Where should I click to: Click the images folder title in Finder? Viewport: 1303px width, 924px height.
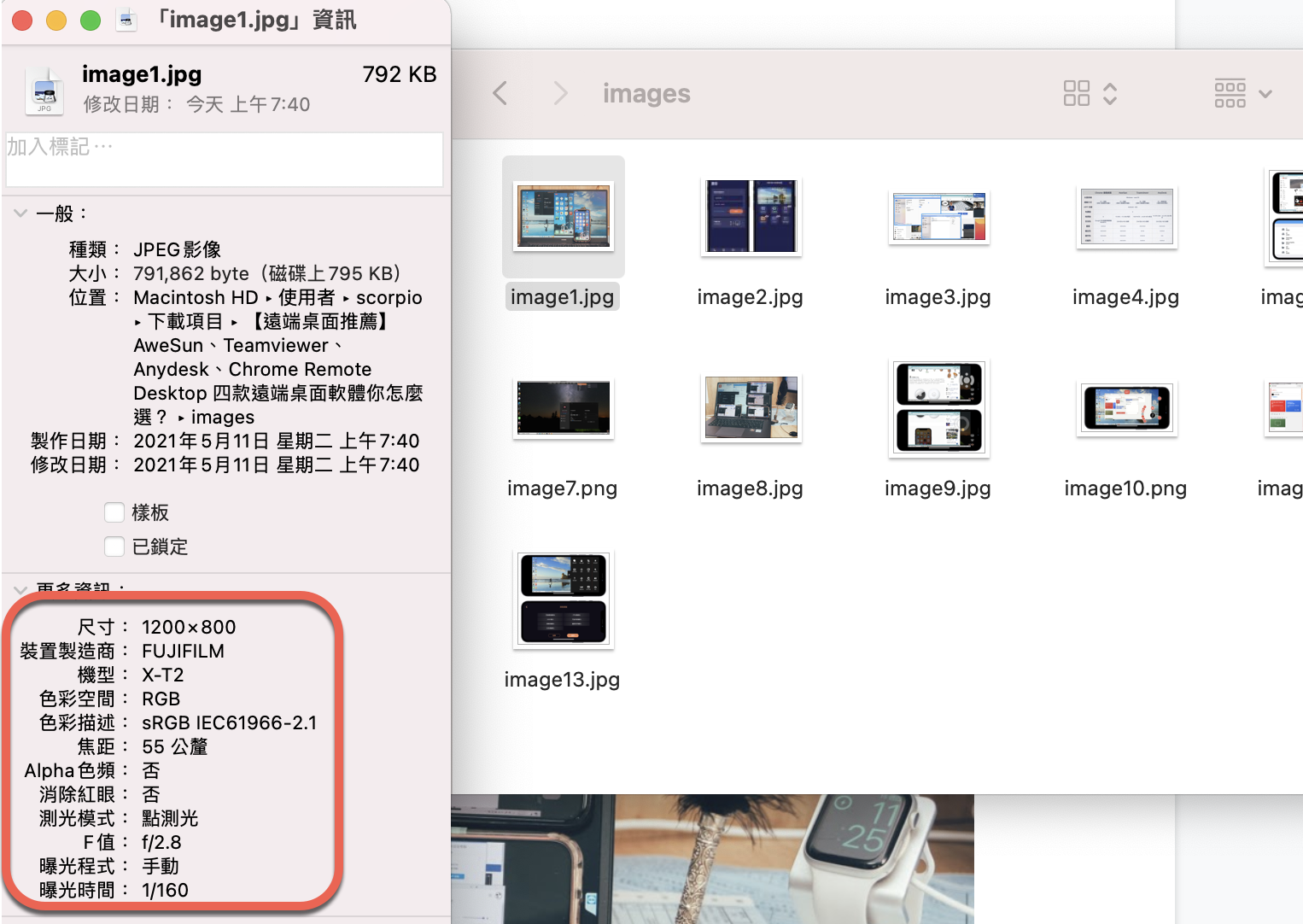click(x=646, y=93)
